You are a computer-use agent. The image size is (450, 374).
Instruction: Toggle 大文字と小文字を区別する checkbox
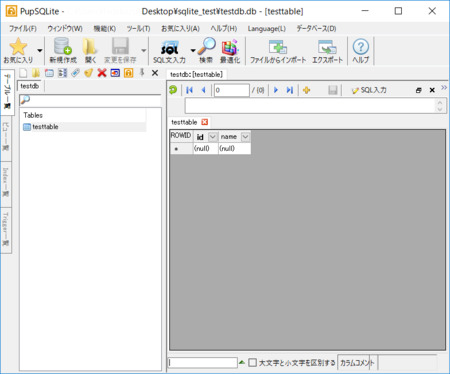pyautogui.click(x=253, y=362)
